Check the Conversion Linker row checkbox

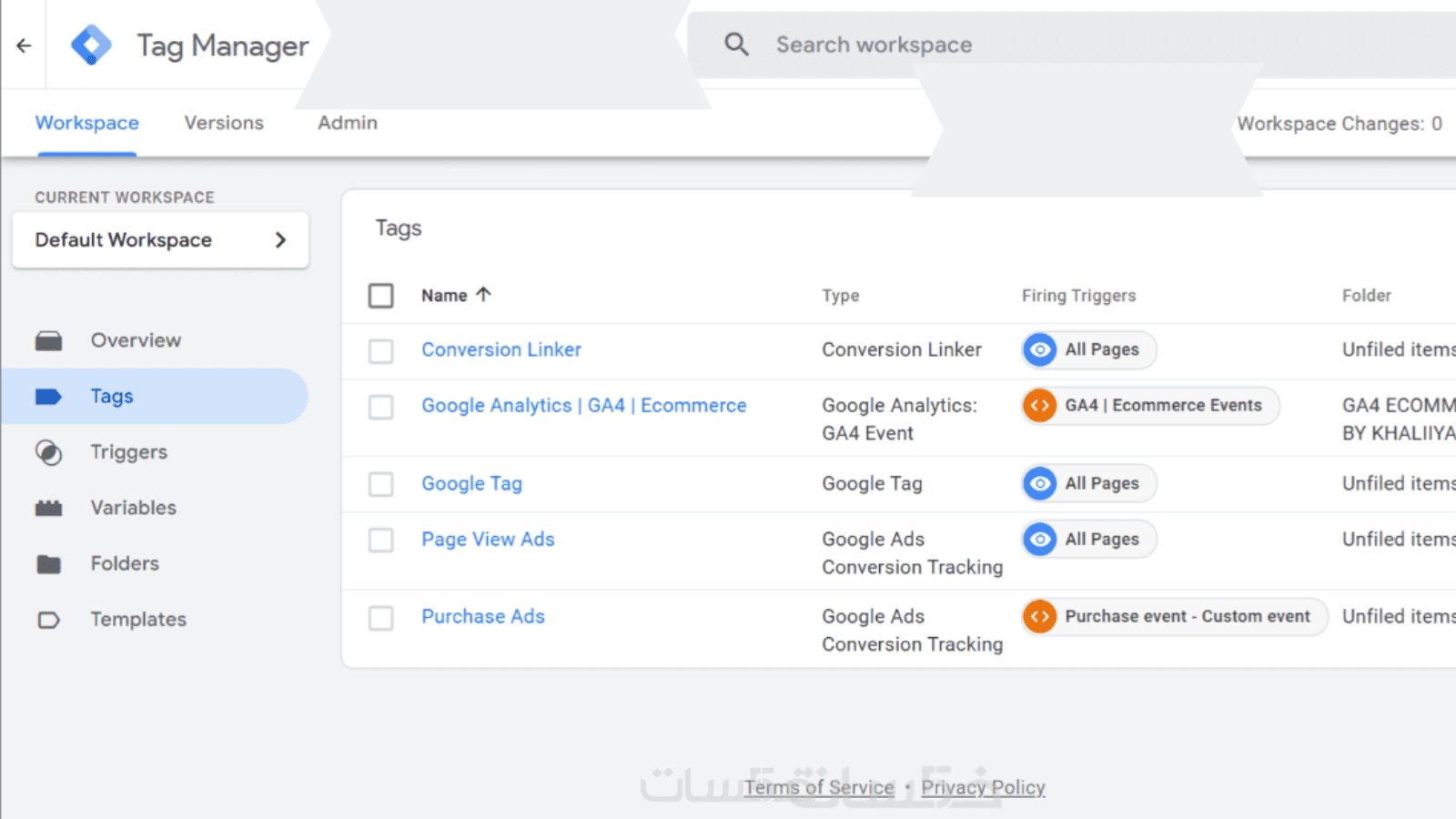click(381, 351)
